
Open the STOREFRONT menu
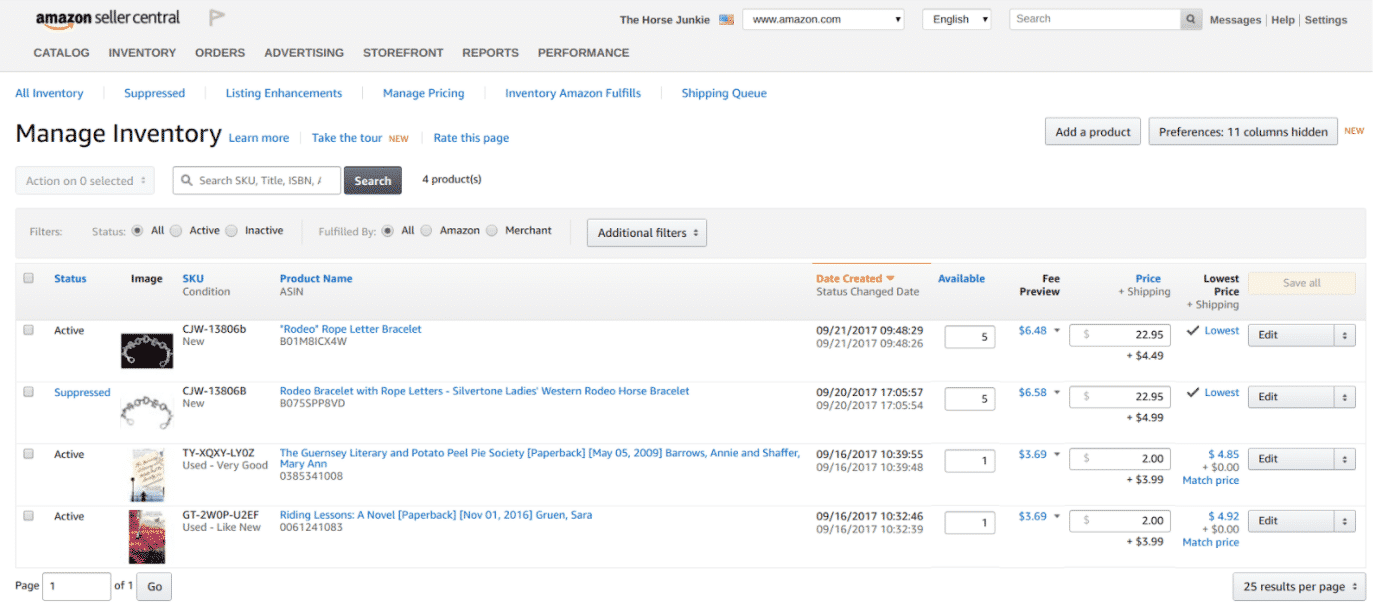pos(403,53)
